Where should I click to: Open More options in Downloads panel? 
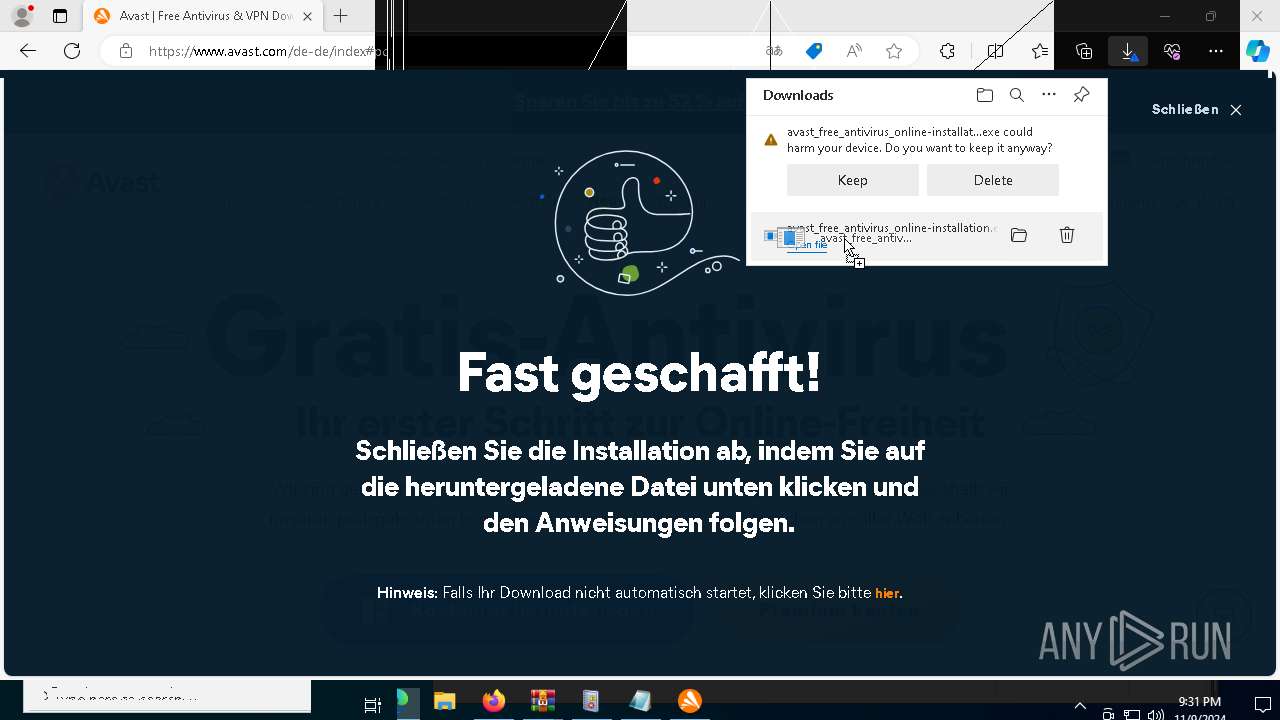(x=1049, y=95)
